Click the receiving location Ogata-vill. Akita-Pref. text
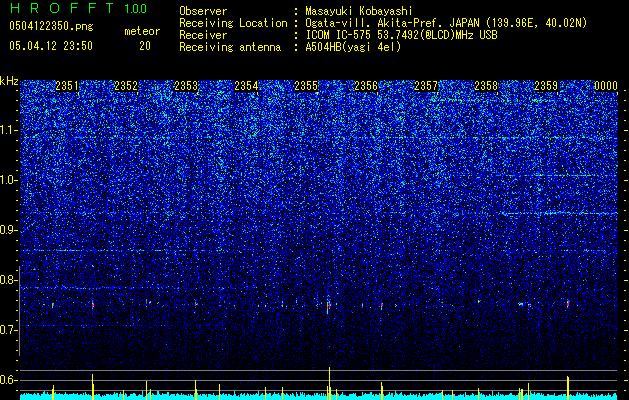 (446, 23)
